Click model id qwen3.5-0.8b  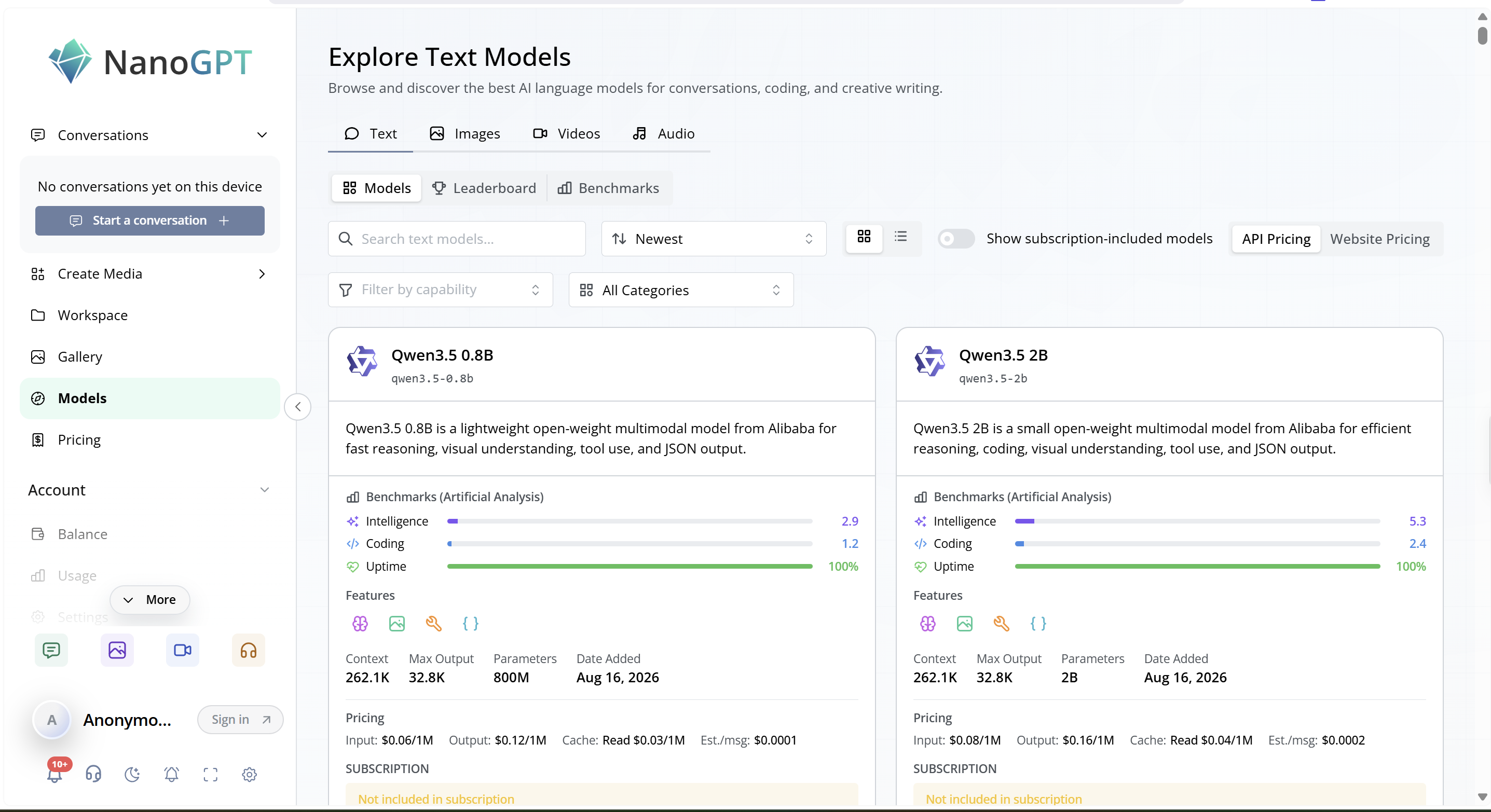[x=432, y=379]
